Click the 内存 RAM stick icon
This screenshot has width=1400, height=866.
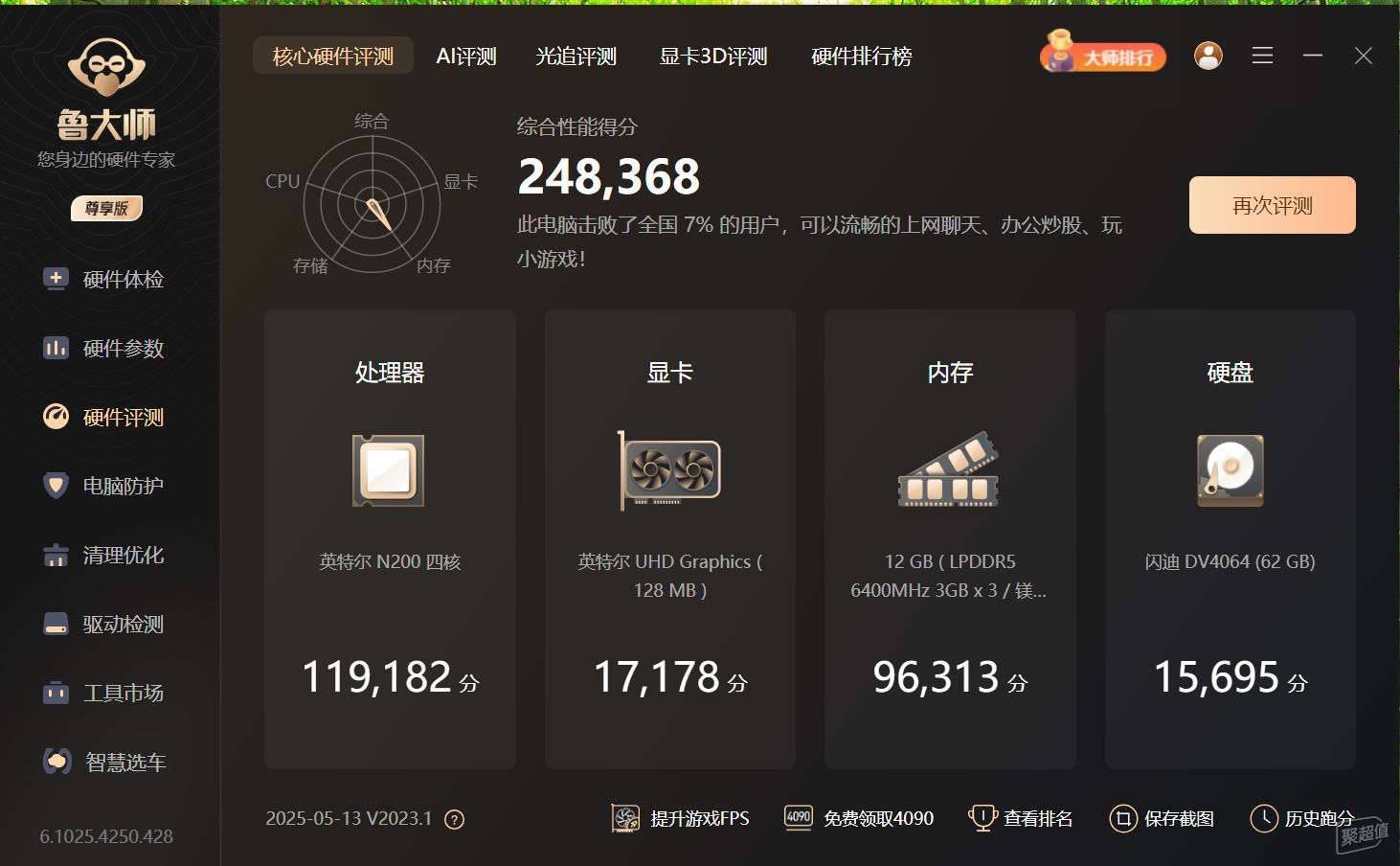(949, 469)
